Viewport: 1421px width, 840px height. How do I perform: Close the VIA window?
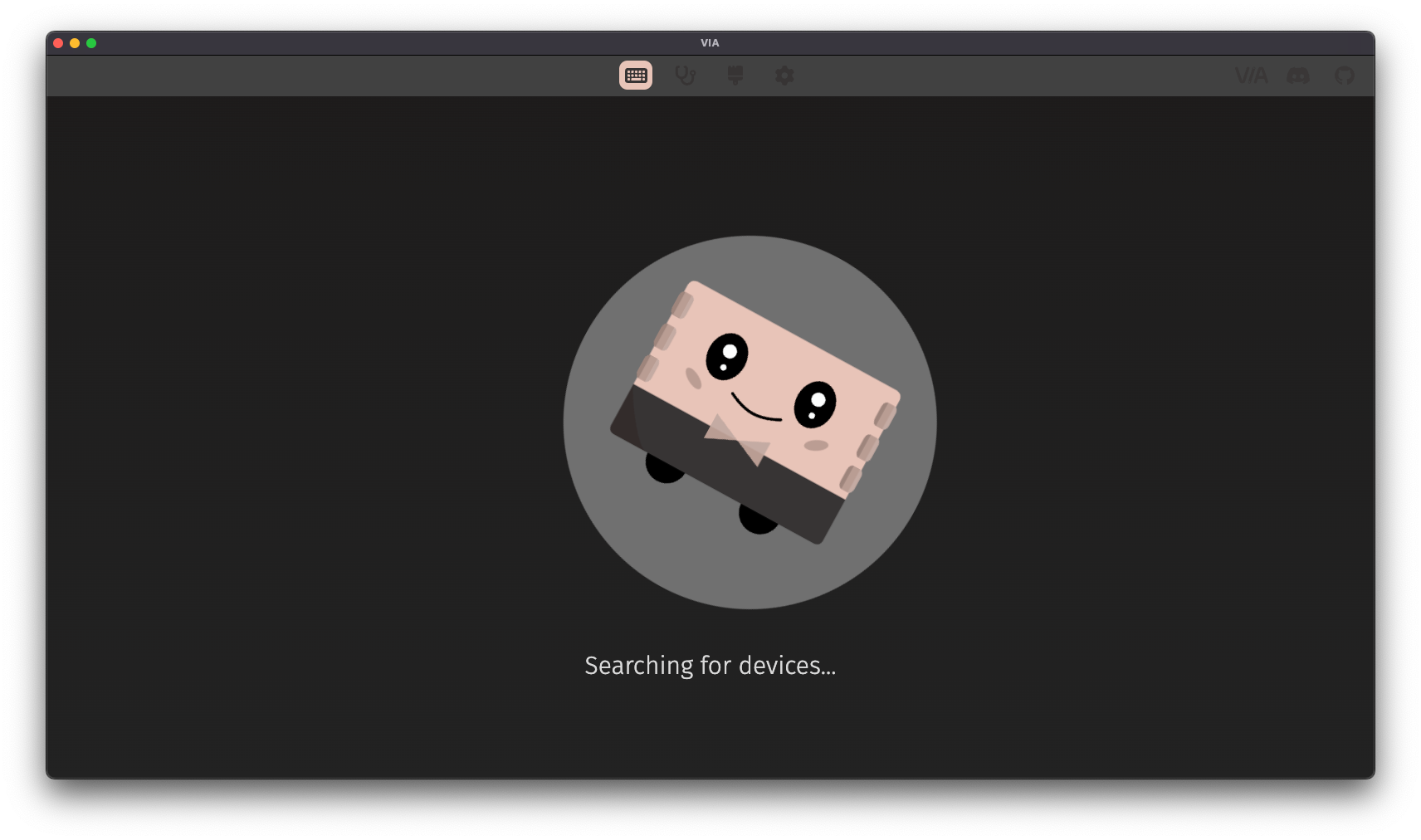[58, 43]
